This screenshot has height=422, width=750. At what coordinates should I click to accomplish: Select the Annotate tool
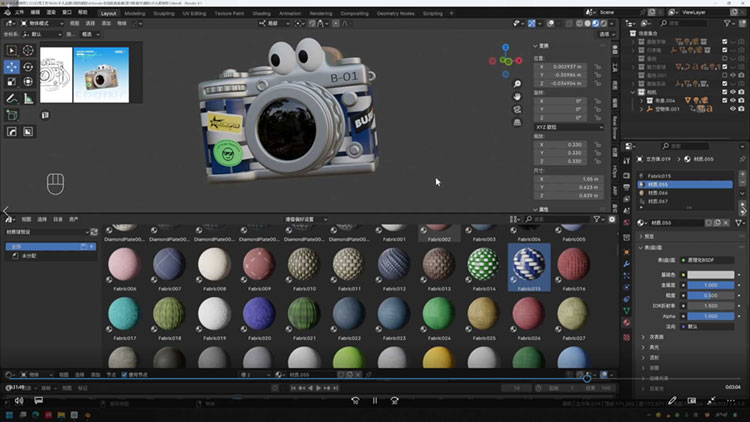click(11, 98)
